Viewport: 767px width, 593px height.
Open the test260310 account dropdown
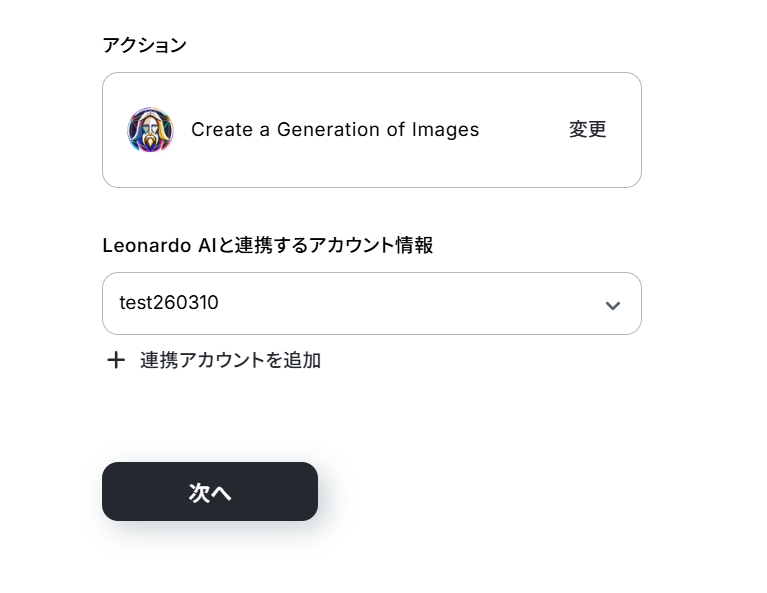coord(371,303)
